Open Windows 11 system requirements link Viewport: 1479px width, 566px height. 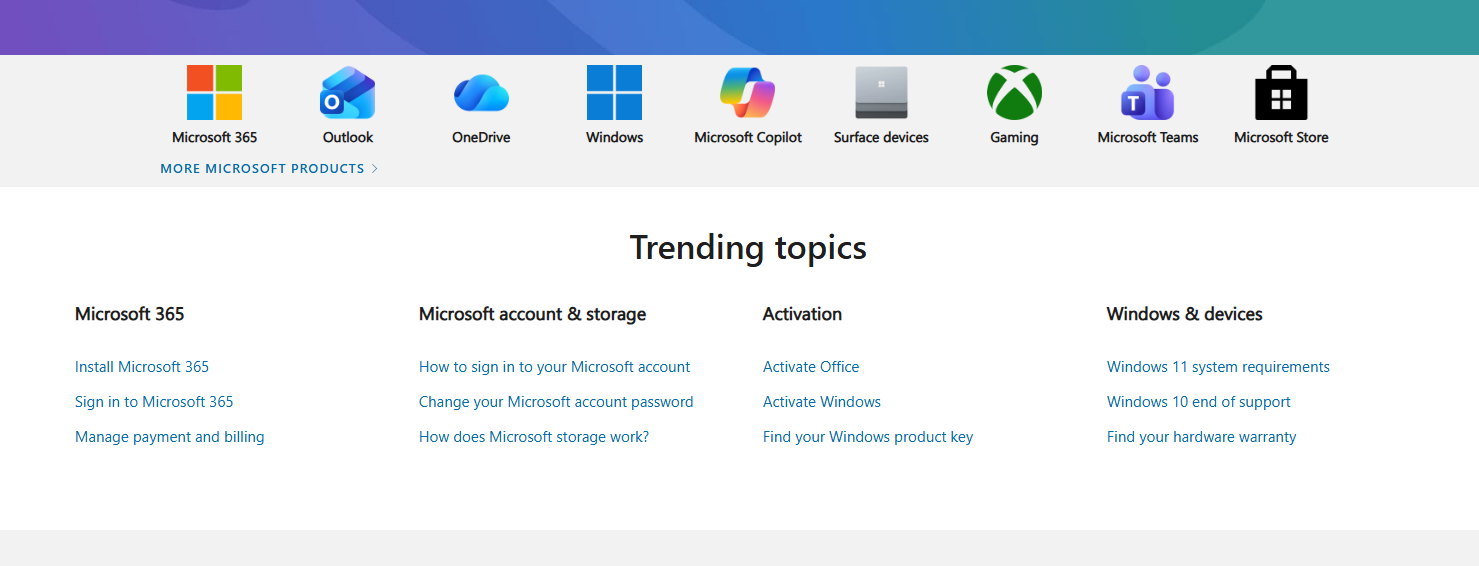[x=1218, y=367]
